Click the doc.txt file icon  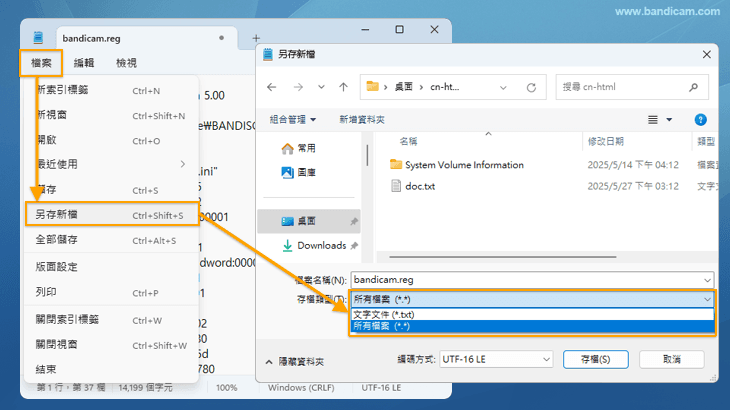pyautogui.click(x=396, y=186)
